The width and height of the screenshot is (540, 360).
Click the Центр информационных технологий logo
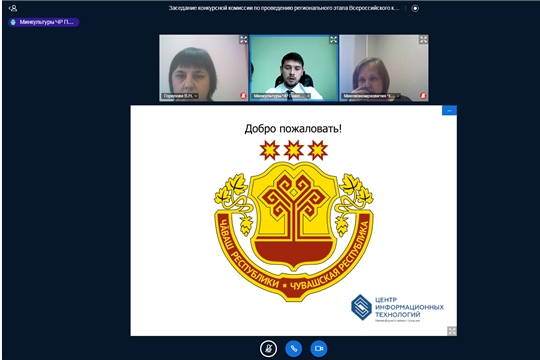click(397, 308)
